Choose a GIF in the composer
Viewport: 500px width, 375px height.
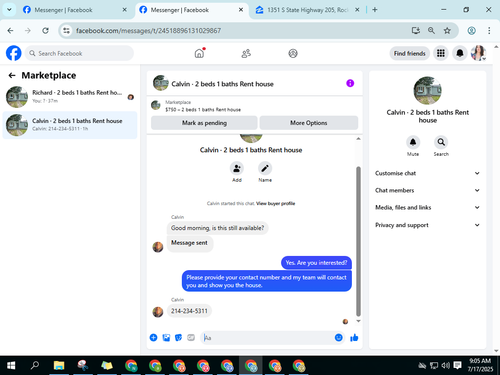point(191,338)
